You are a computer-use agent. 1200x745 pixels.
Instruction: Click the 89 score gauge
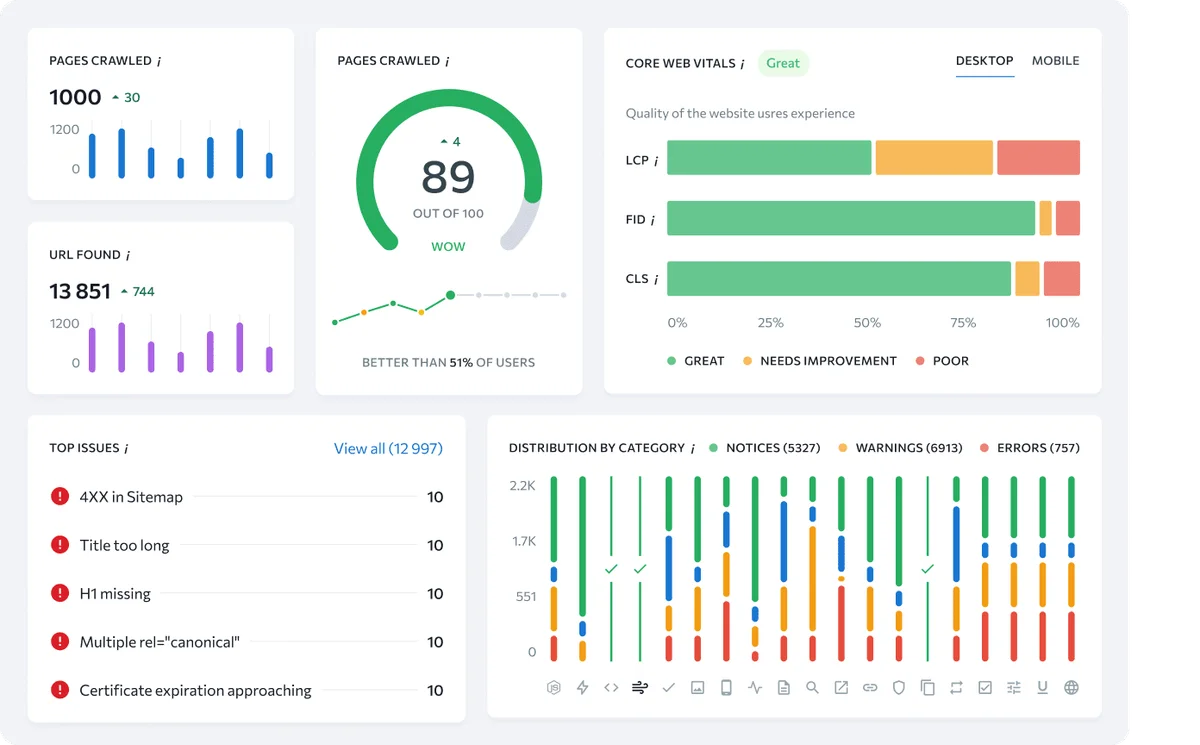[x=448, y=178]
